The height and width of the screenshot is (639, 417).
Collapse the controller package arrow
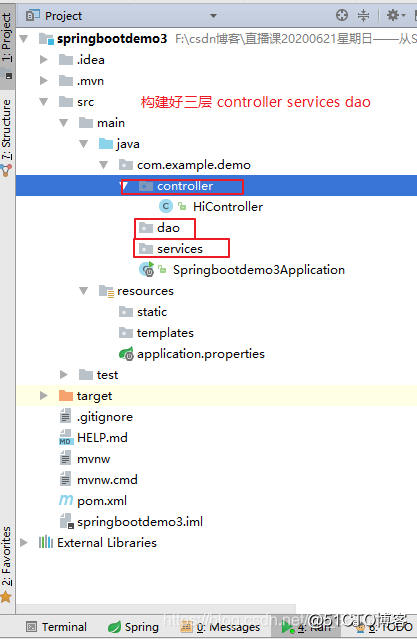[126, 186]
